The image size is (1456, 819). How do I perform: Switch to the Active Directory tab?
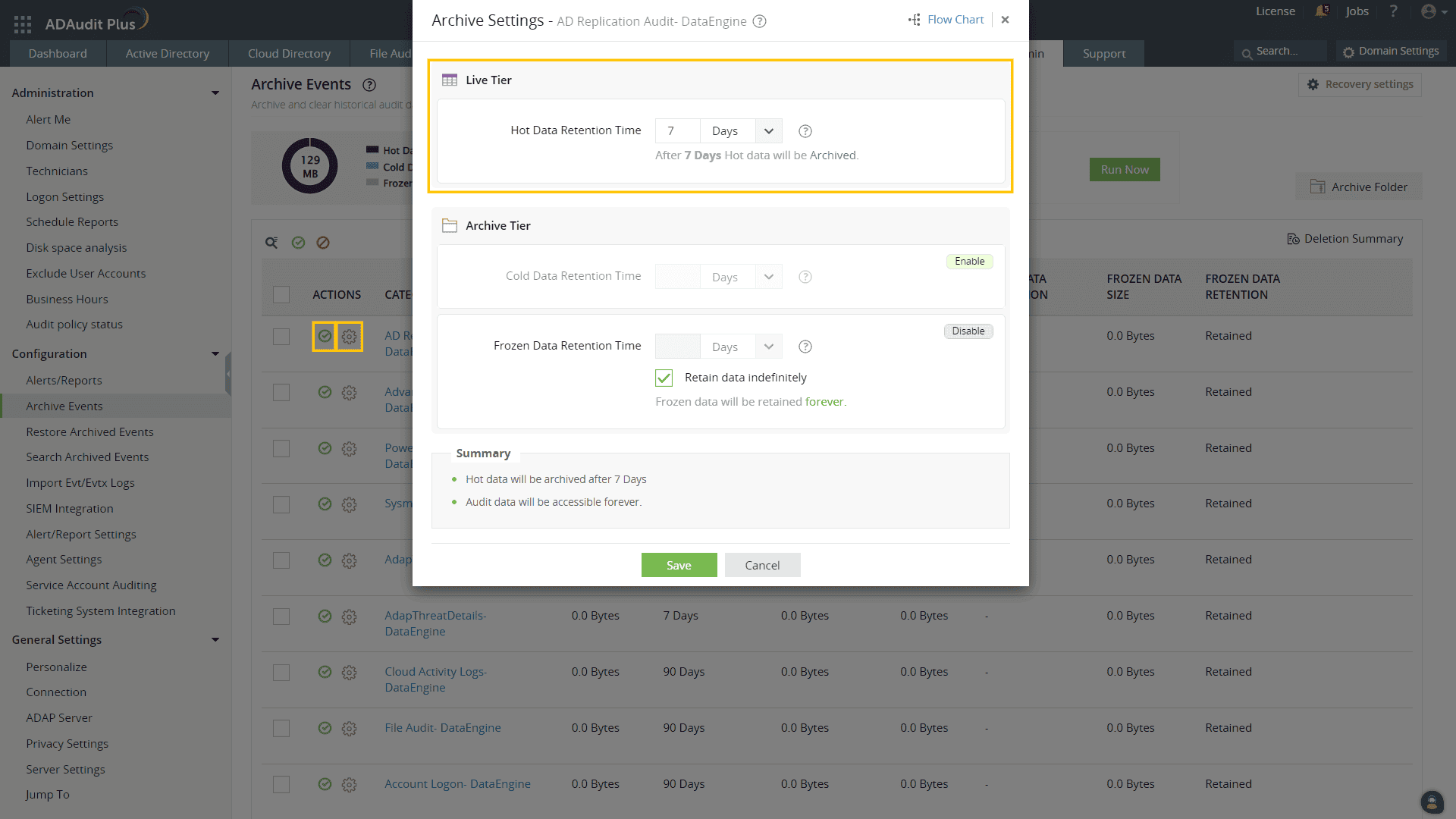click(167, 54)
